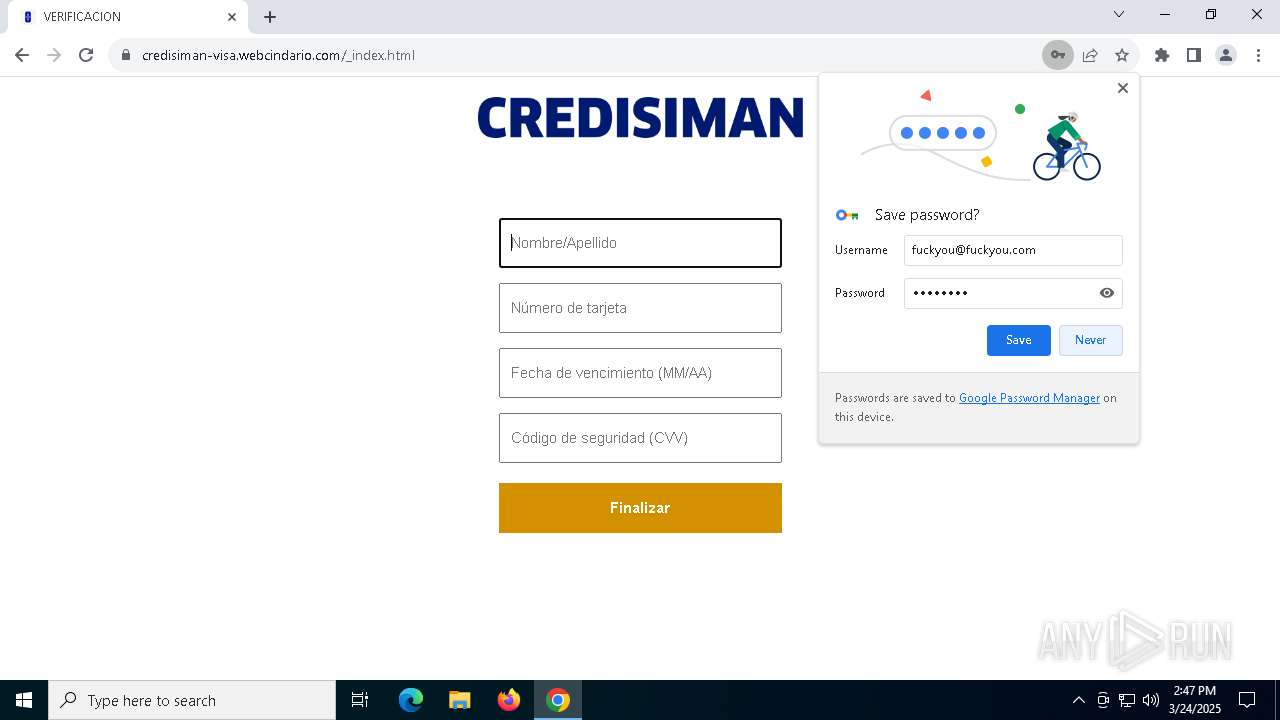Open the Windows Start menu
Viewport: 1280px width, 720px height.
coord(24,700)
